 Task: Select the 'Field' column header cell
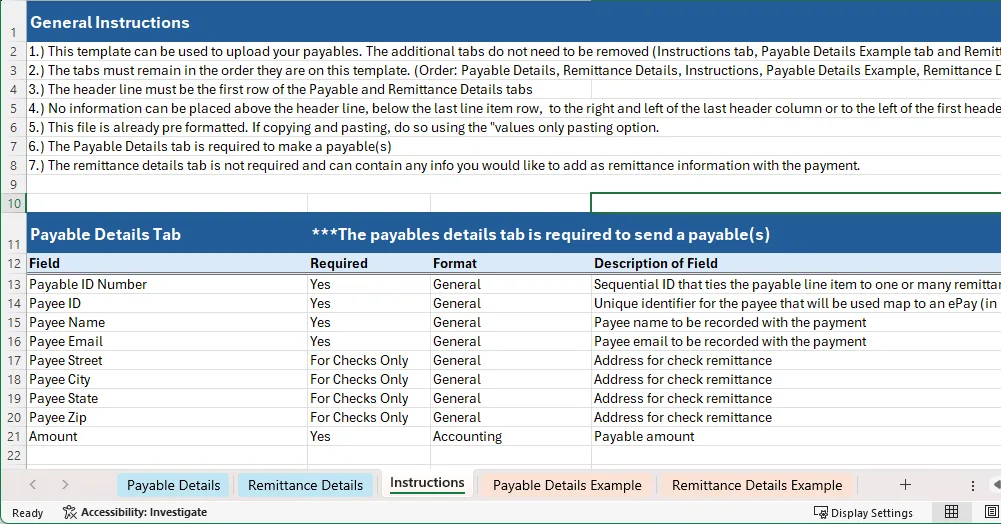click(x=167, y=263)
